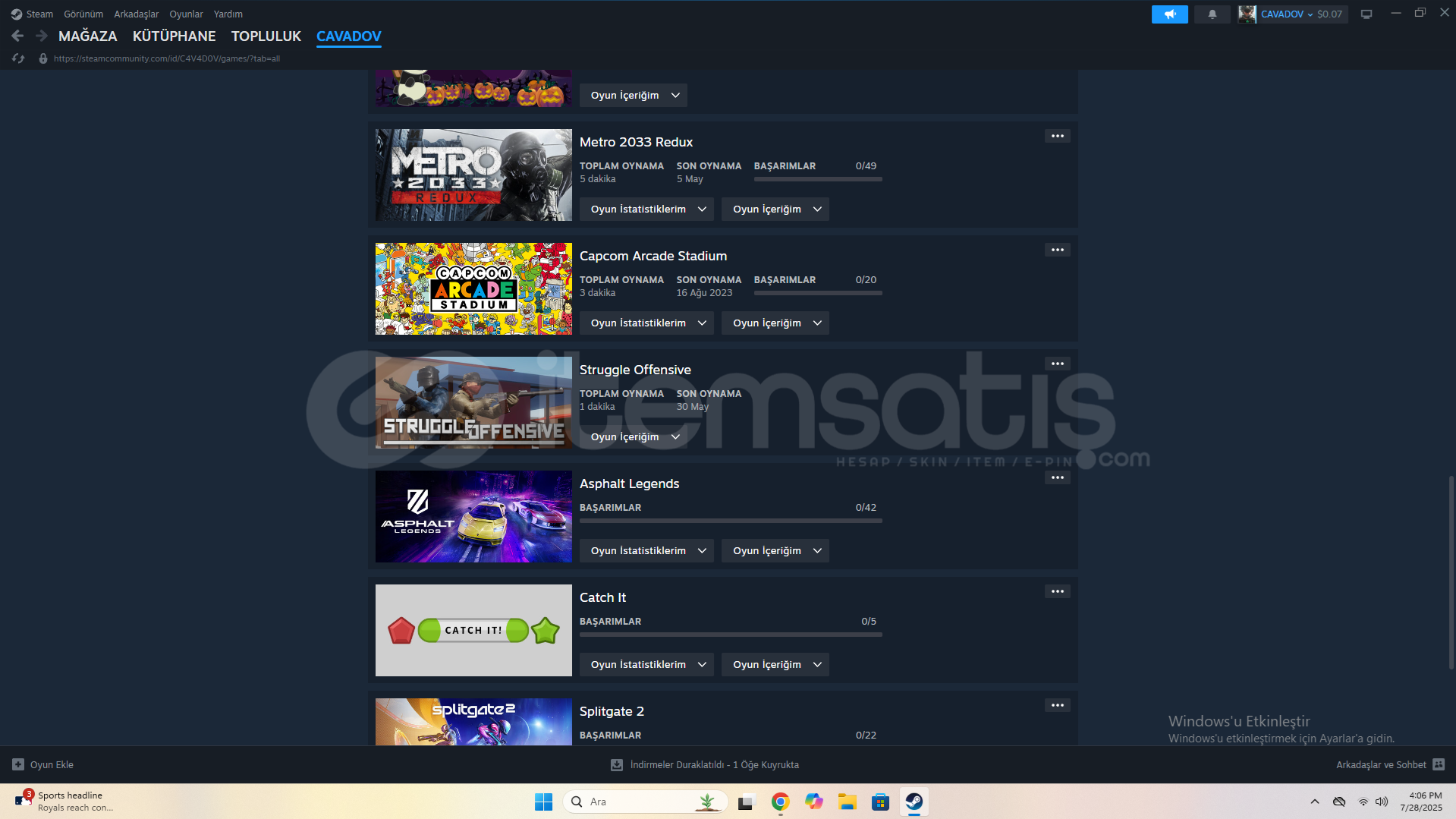Open more options for Metro 2033 Redux

(x=1057, y=136)
